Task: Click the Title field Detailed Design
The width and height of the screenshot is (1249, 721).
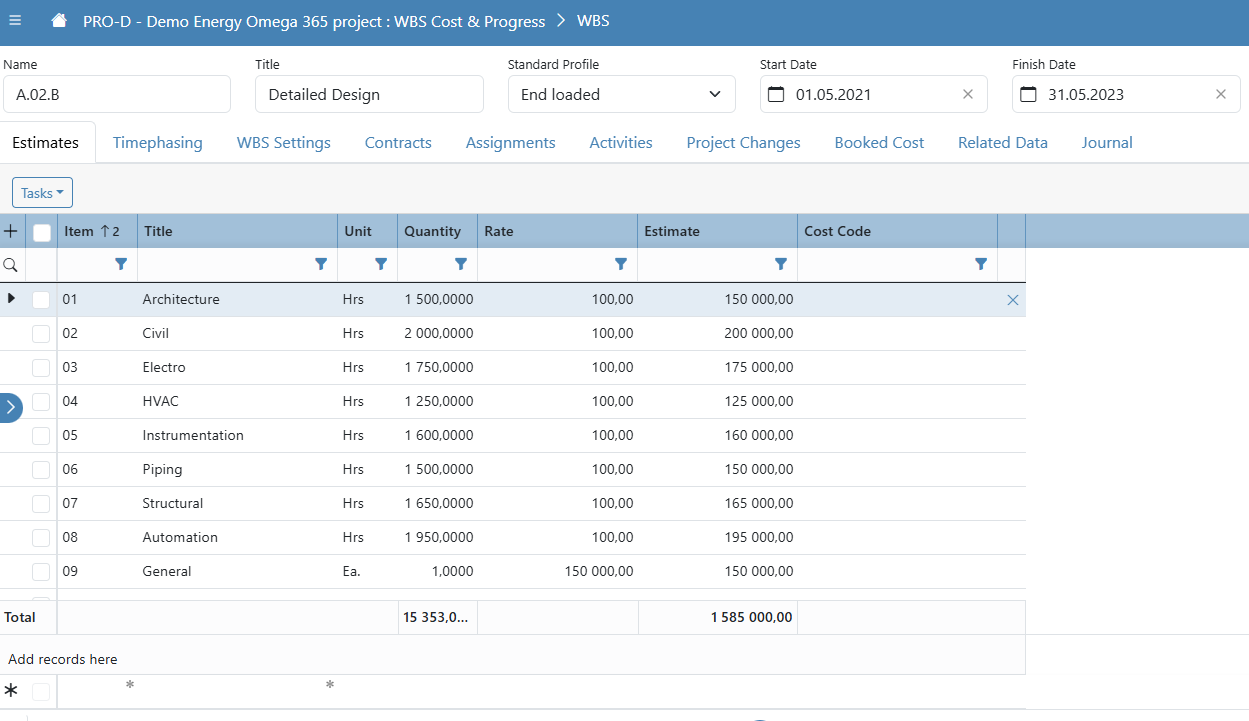Action: pyautogui.click(x=370, y=94)
